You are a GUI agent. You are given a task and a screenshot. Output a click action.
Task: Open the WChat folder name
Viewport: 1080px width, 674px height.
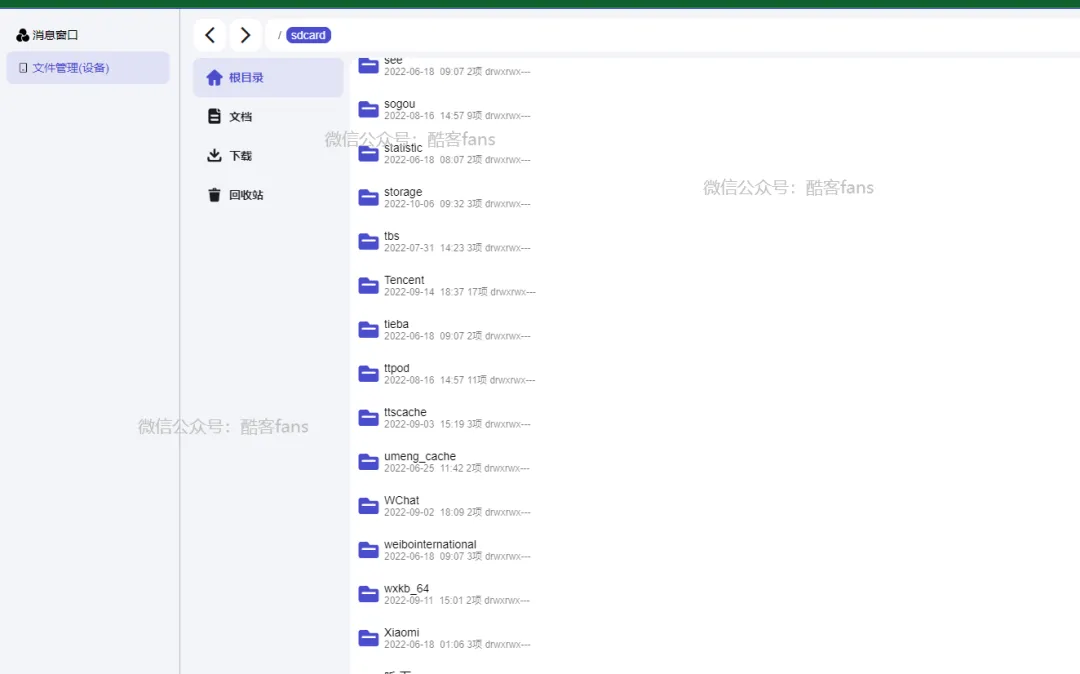[x=402, y=501]
